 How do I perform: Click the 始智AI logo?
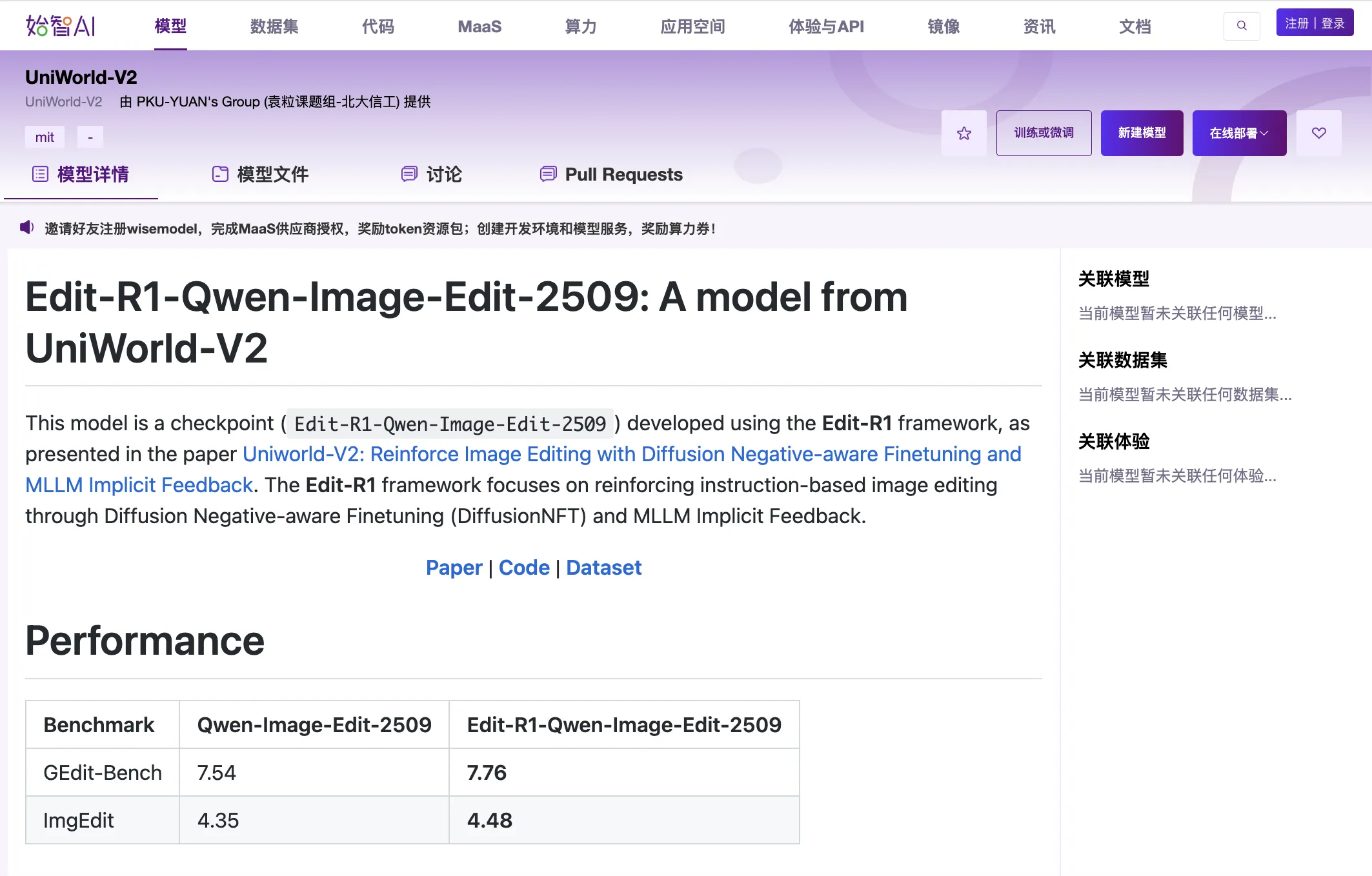61,26
